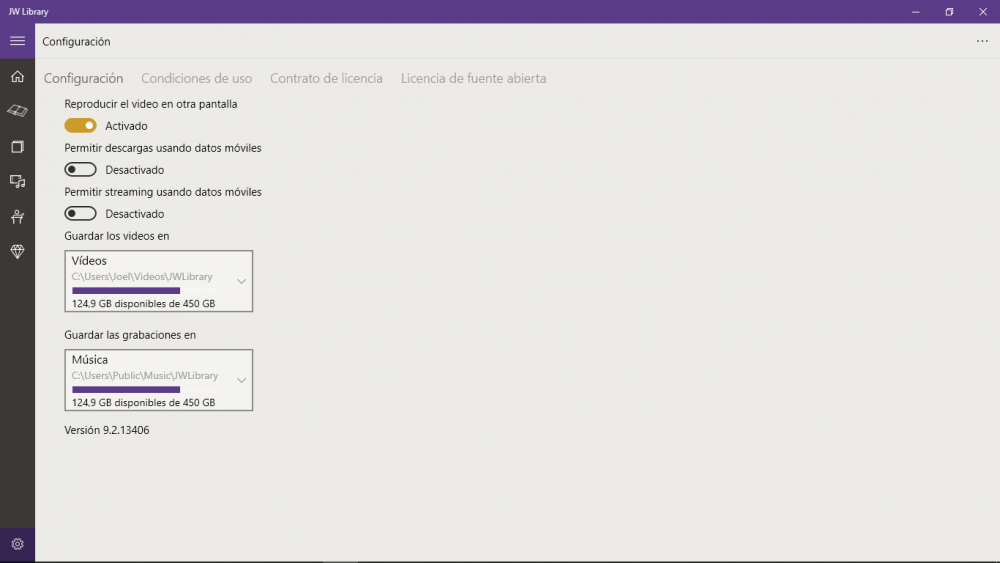The image size is (1000, 563).
Task: Switch to Condiciones de uso tab
Action: tap(196, 78)
